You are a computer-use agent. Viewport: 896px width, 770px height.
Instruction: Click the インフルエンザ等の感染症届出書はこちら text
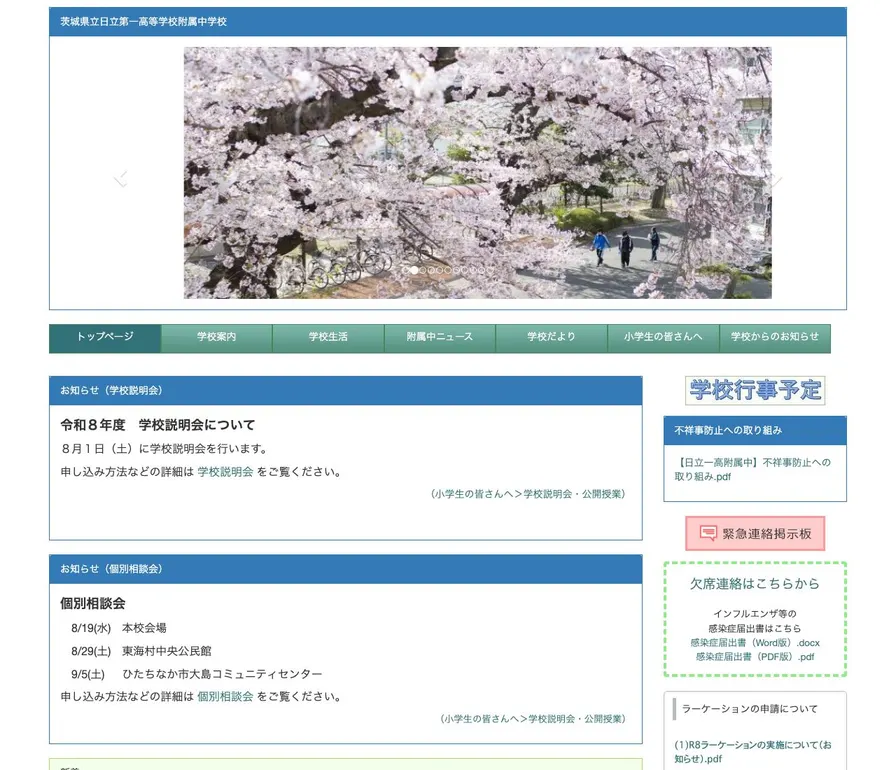click(755, 621)
